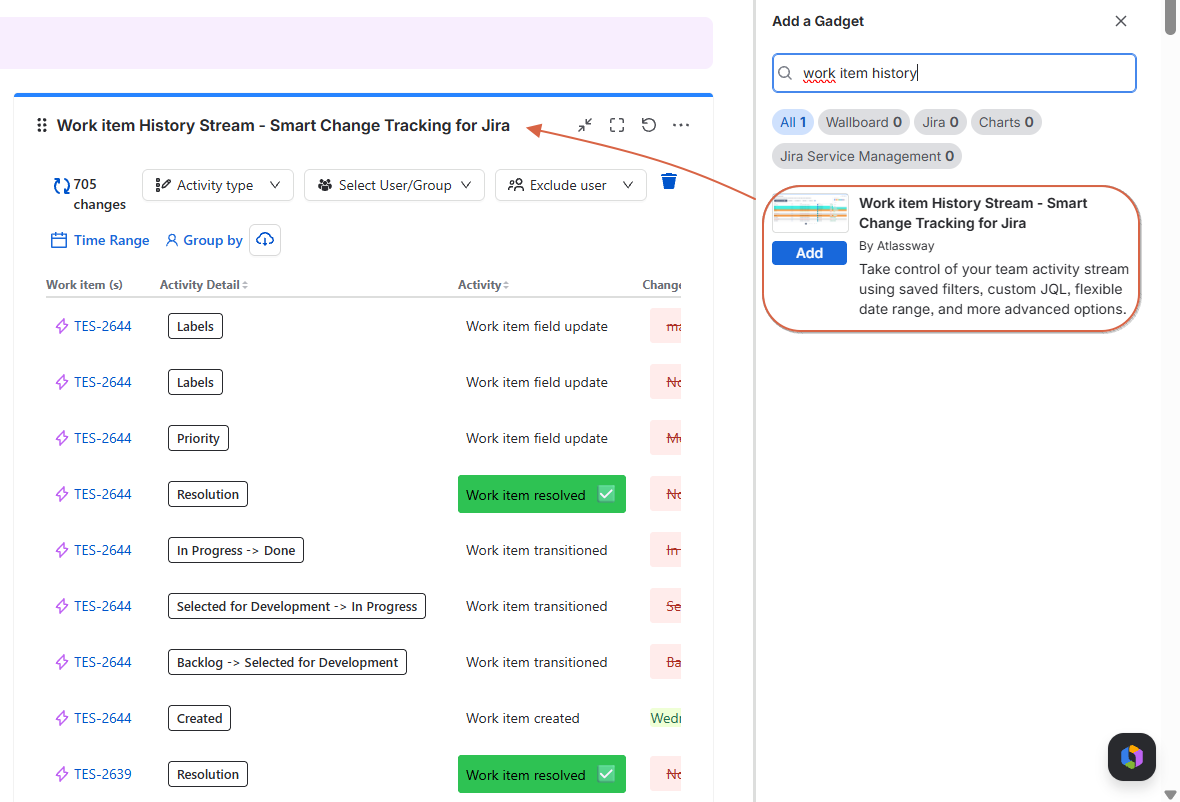Click the Created activity detail tag

coord(199,718)
